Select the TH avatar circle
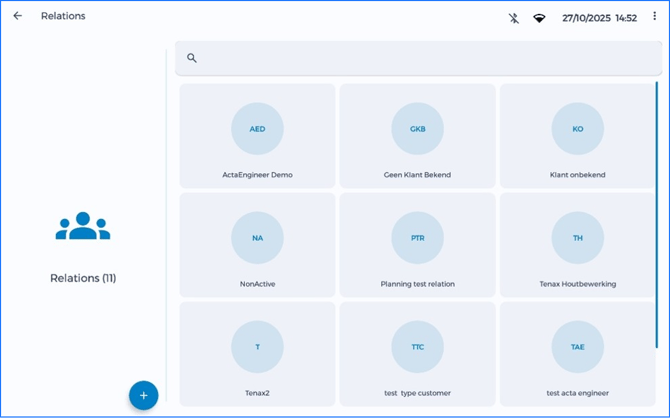Viewport: 670px width, 418px height. (578, 238)
